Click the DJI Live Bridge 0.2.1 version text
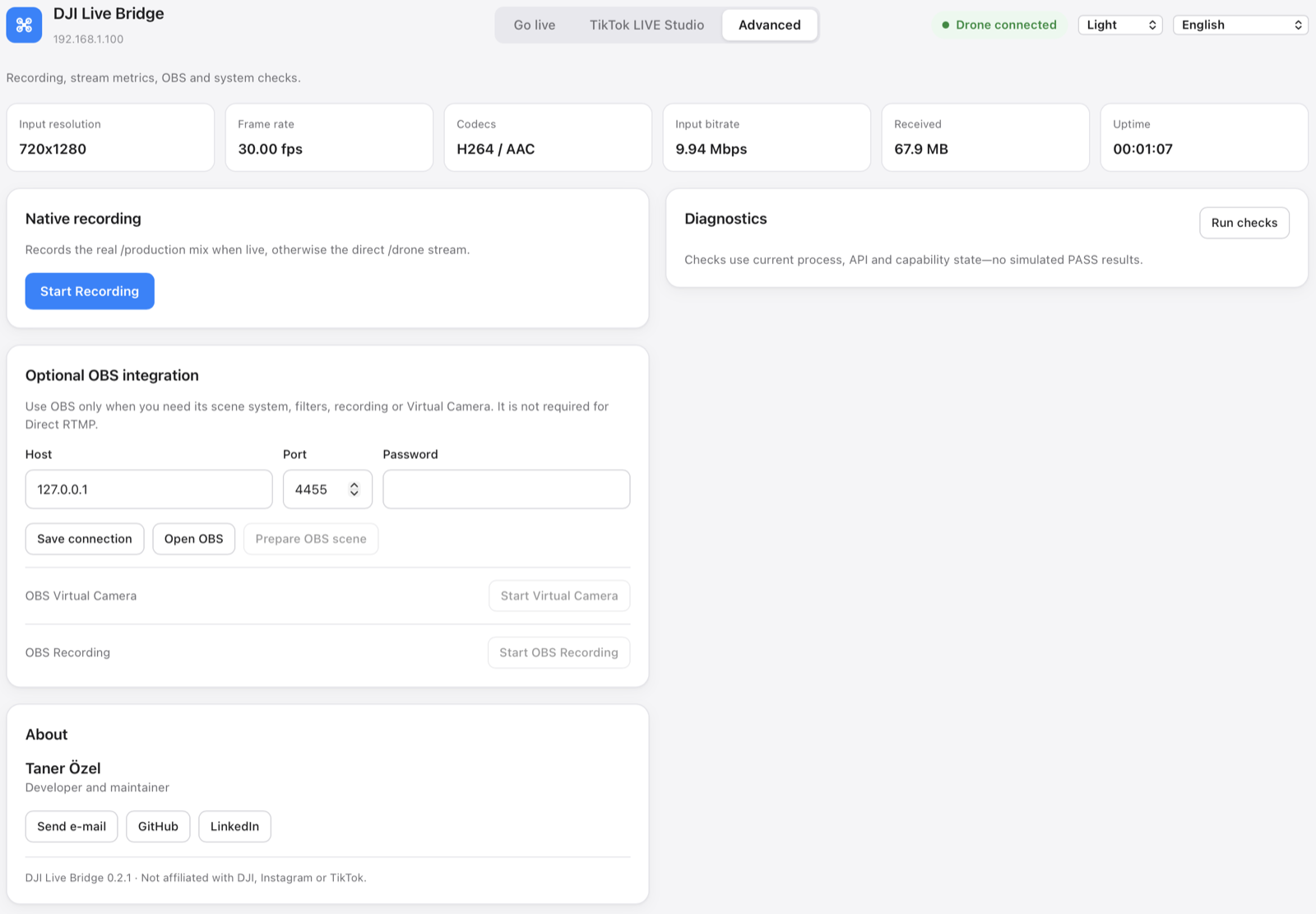Image resolution: width=1316 pixels, height=914 pixels. click(x=78, y=878)
